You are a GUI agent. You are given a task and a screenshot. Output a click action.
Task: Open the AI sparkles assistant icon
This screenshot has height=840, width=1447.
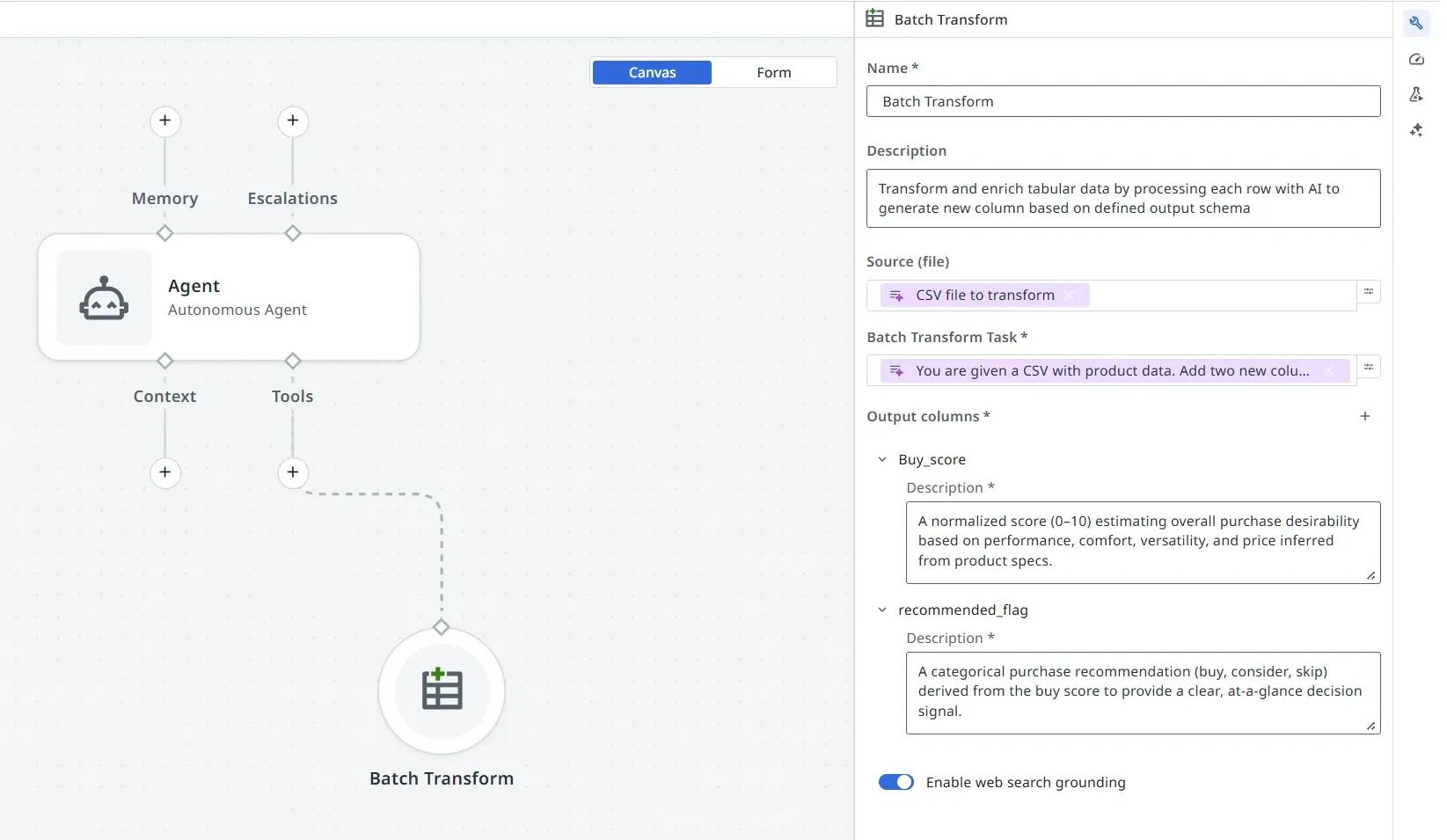point(1417,129)
